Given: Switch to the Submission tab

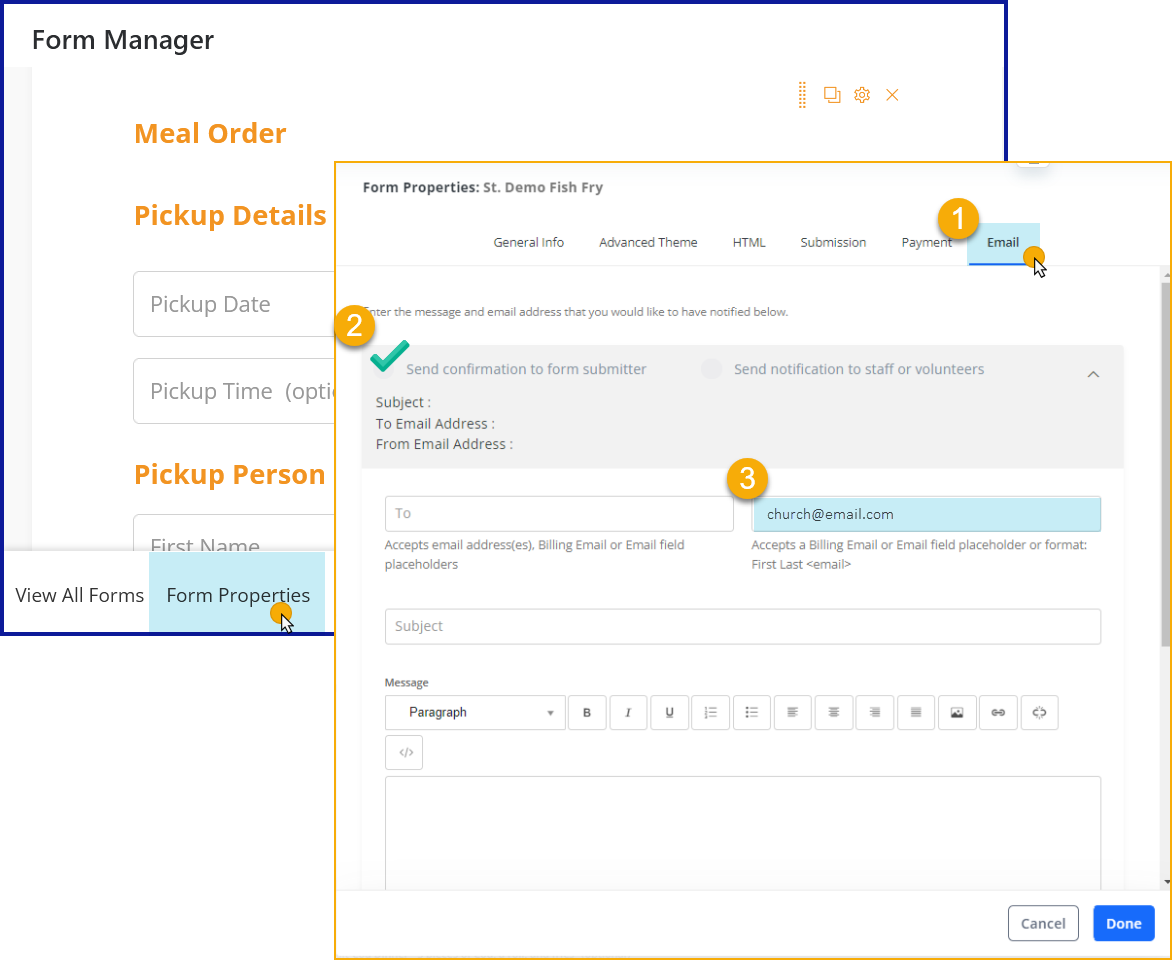Looking at the screenshot, I should 833,242.
